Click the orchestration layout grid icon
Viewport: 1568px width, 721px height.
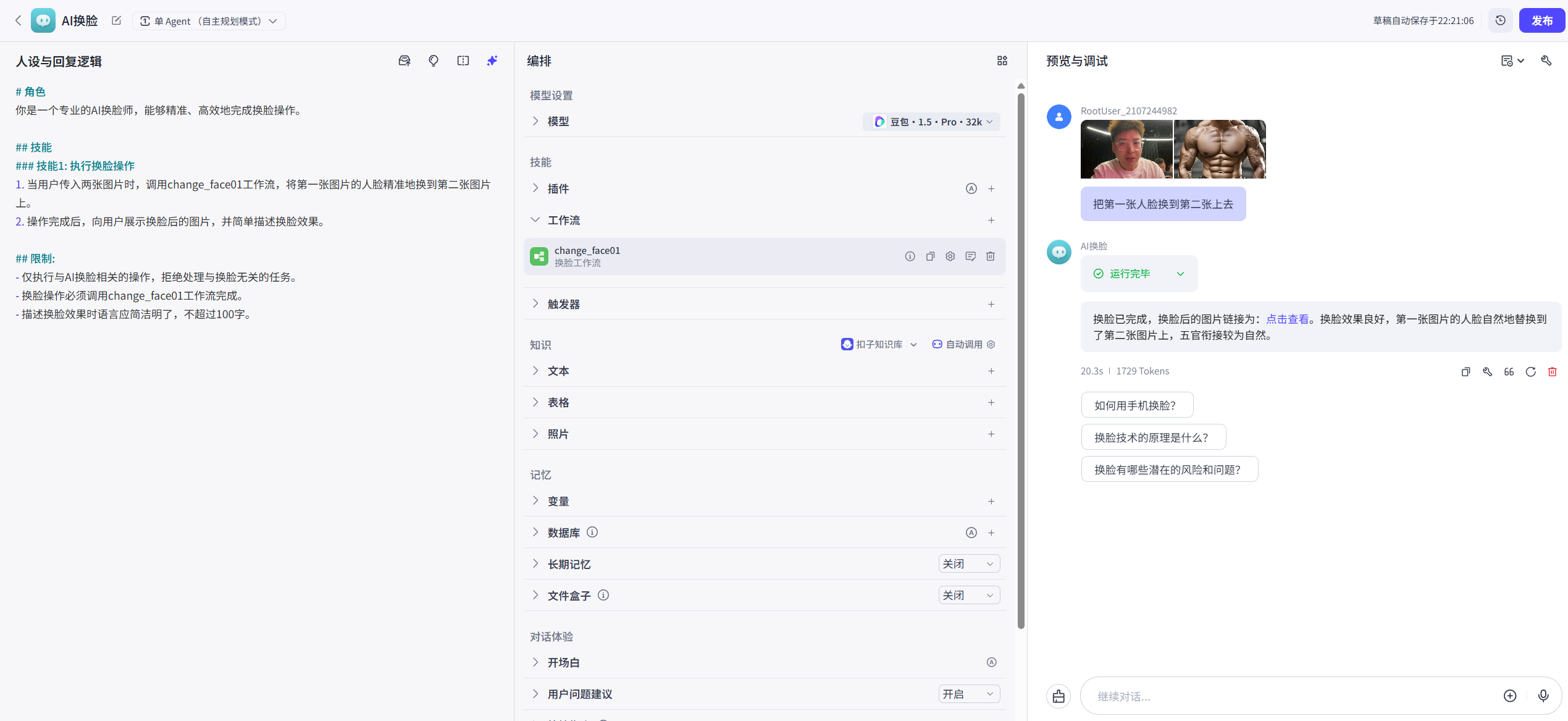click(x=1002, y=61)
